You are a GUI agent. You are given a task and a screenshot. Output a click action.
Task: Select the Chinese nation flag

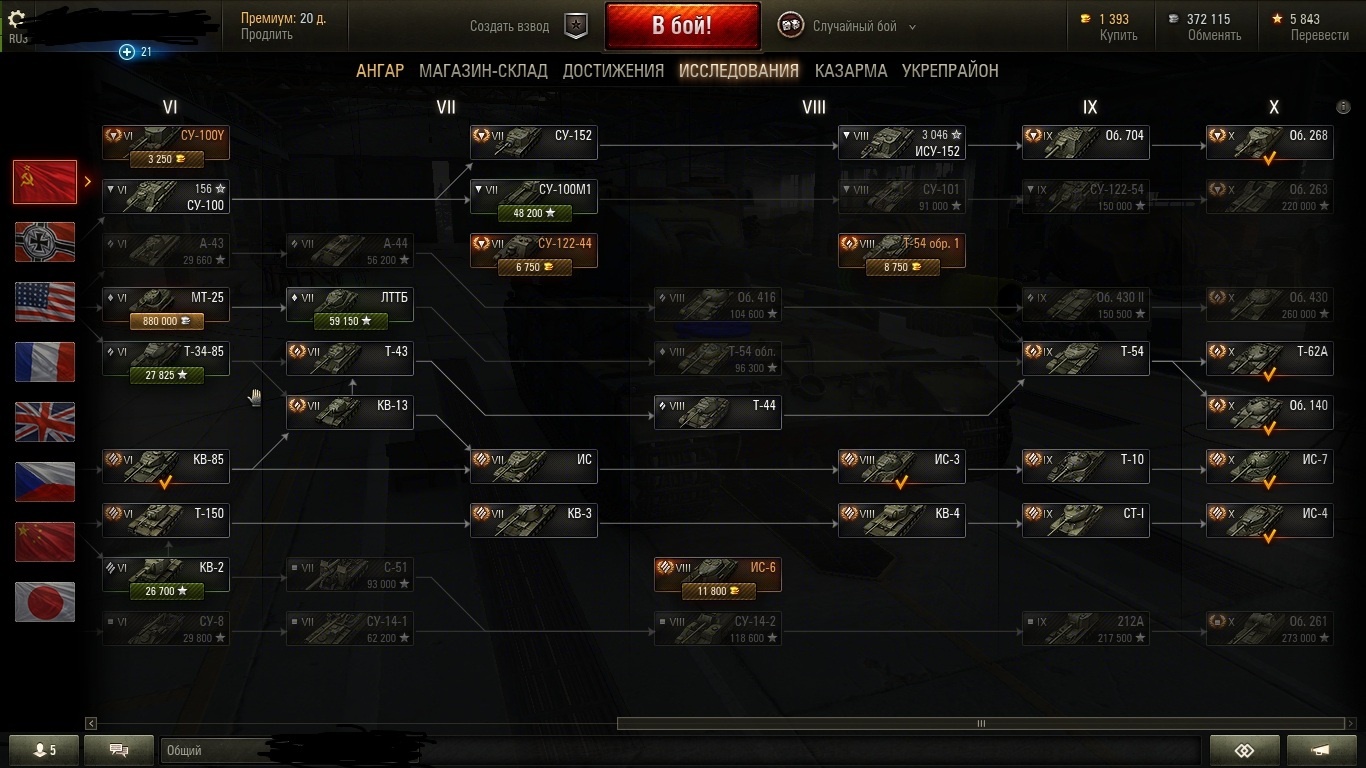45,542
